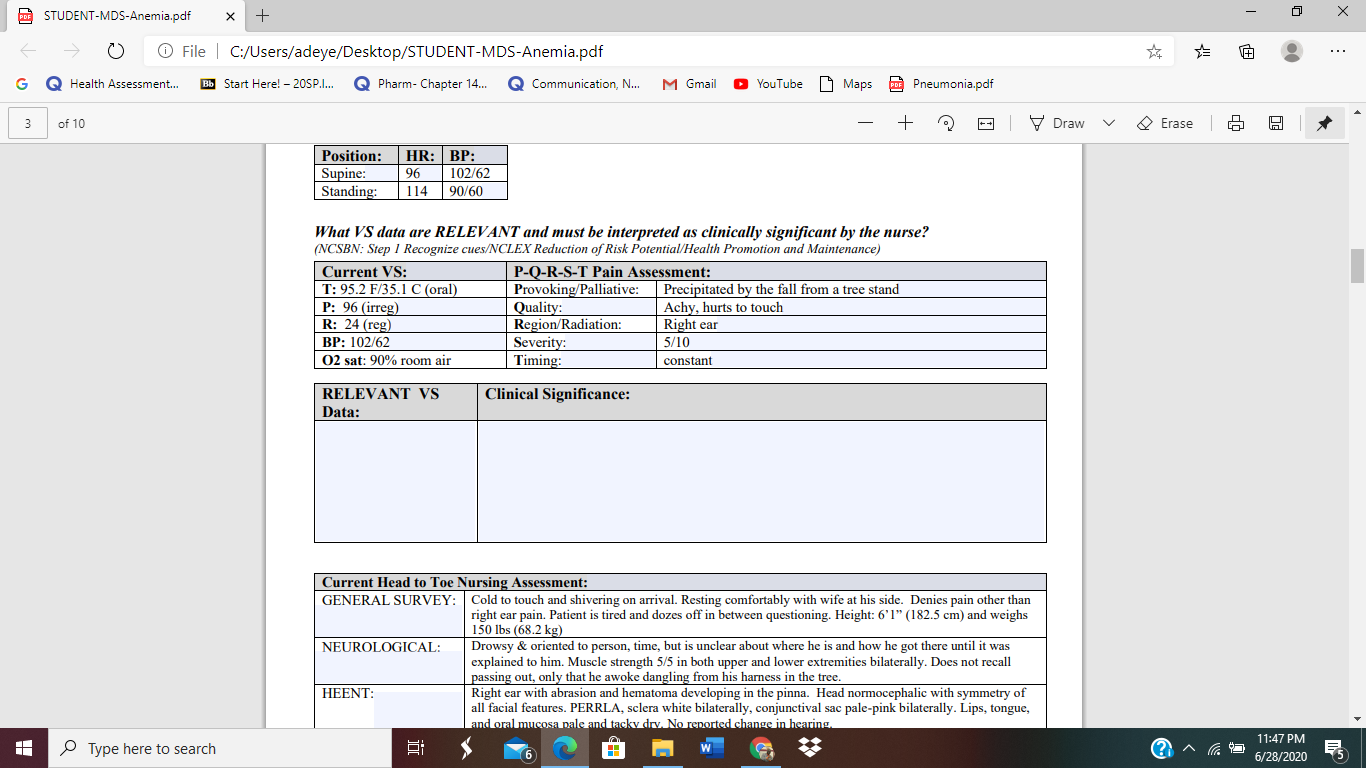Click the RELEVANT VS Data answer field
Image resolution: width=1366 pixels, height=768 pixels.
[395, 481]
